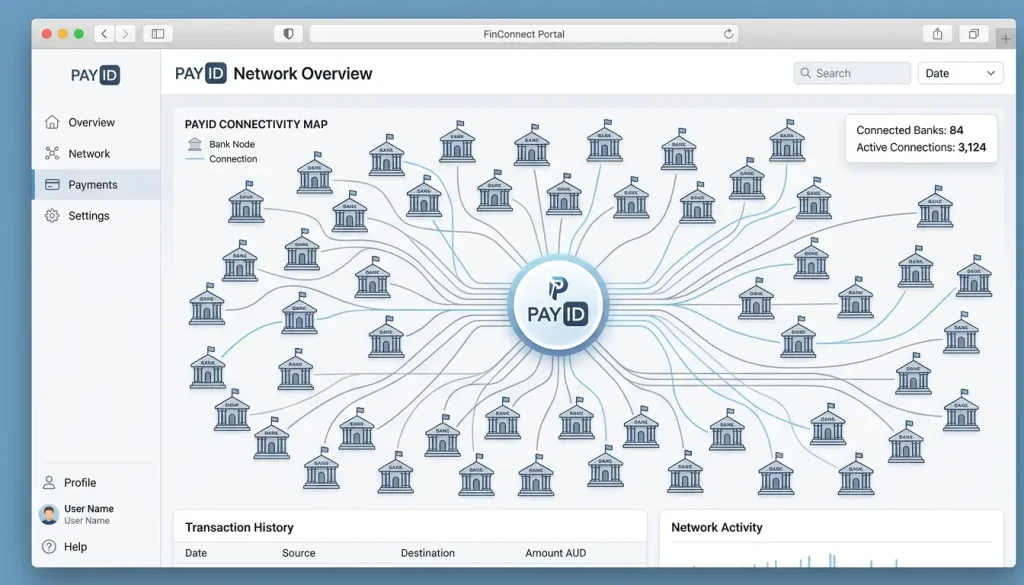Click the privacy shield icon
This screenshot has height=585, width=1024.
point(288,34)
